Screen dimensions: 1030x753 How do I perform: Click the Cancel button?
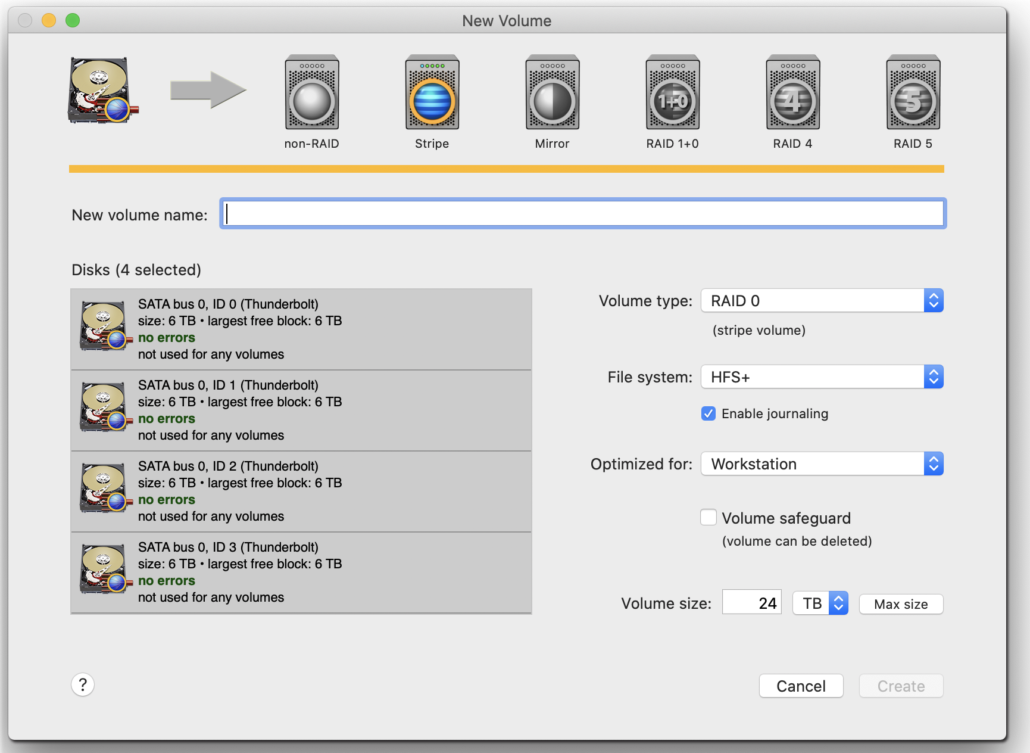[801, 686]
